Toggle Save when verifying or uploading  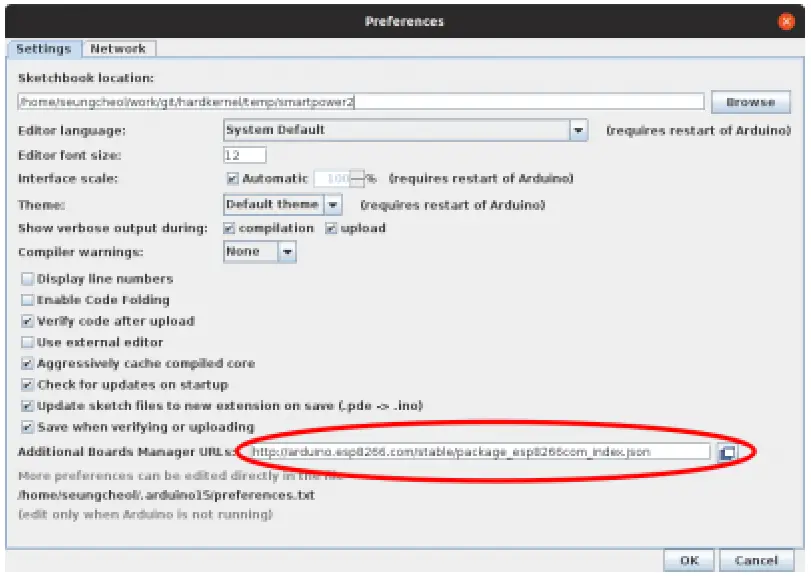[x=27, y=427]
